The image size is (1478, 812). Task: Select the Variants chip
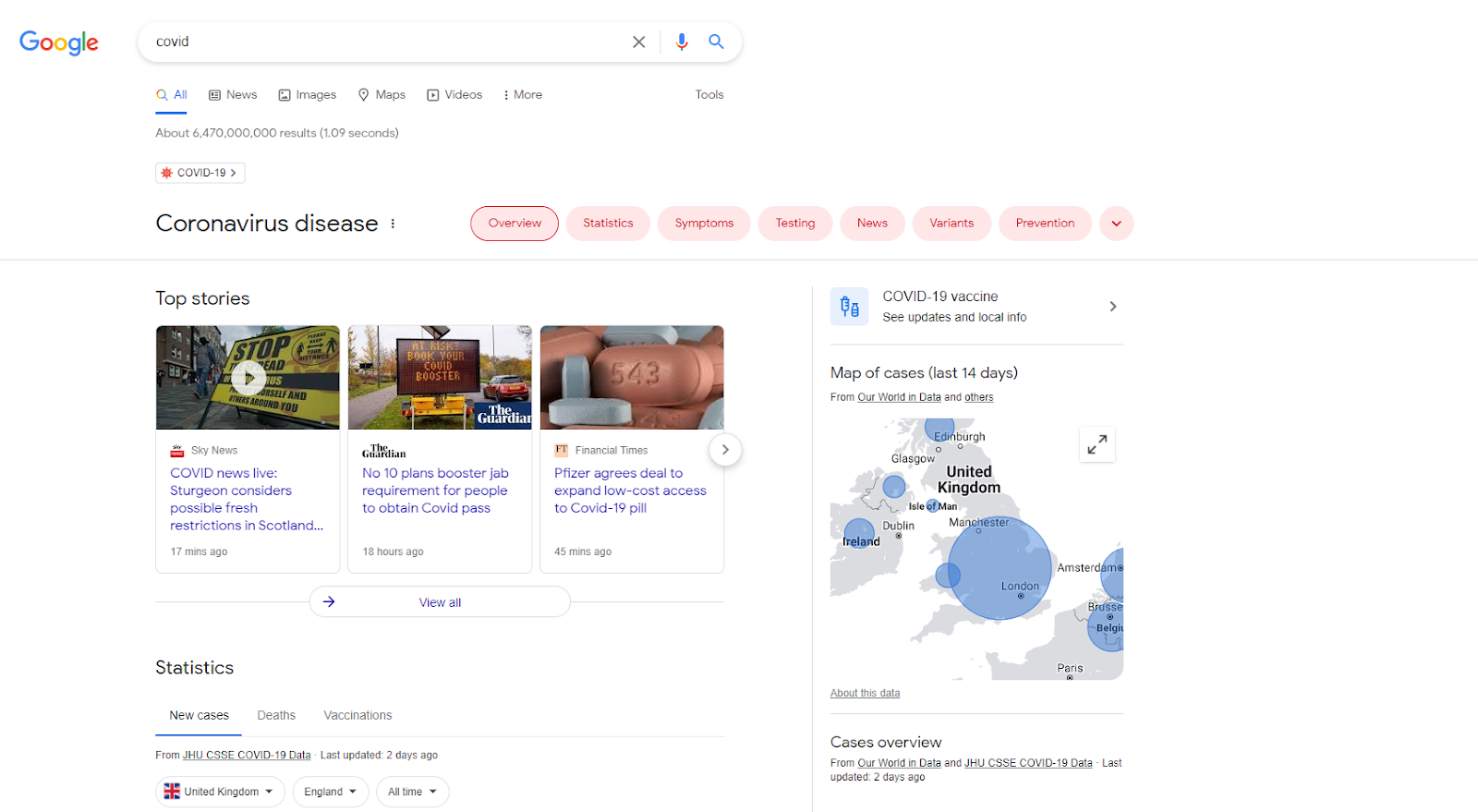coord(951,224)
